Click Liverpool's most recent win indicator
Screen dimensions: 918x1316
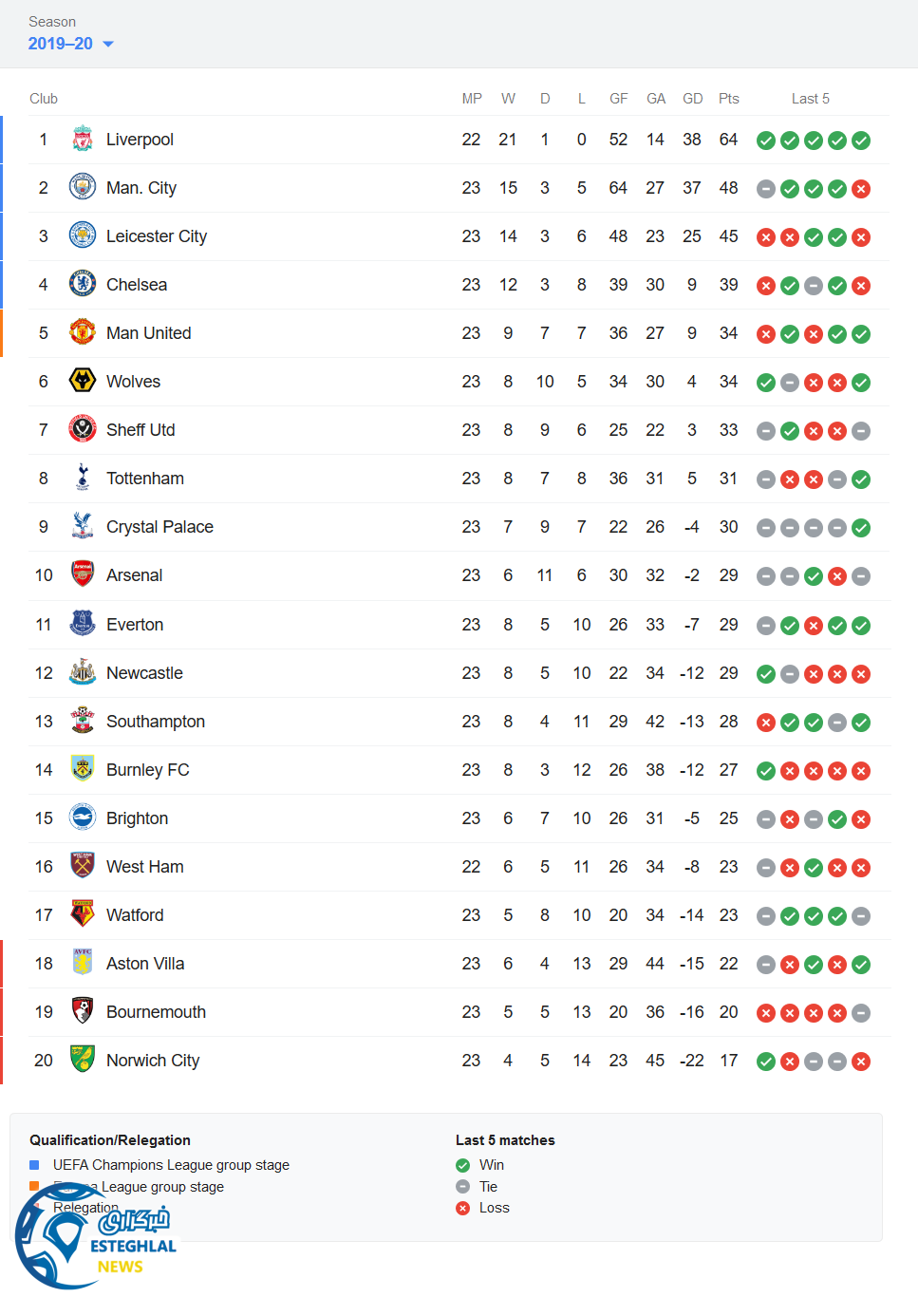click(861, 141)
